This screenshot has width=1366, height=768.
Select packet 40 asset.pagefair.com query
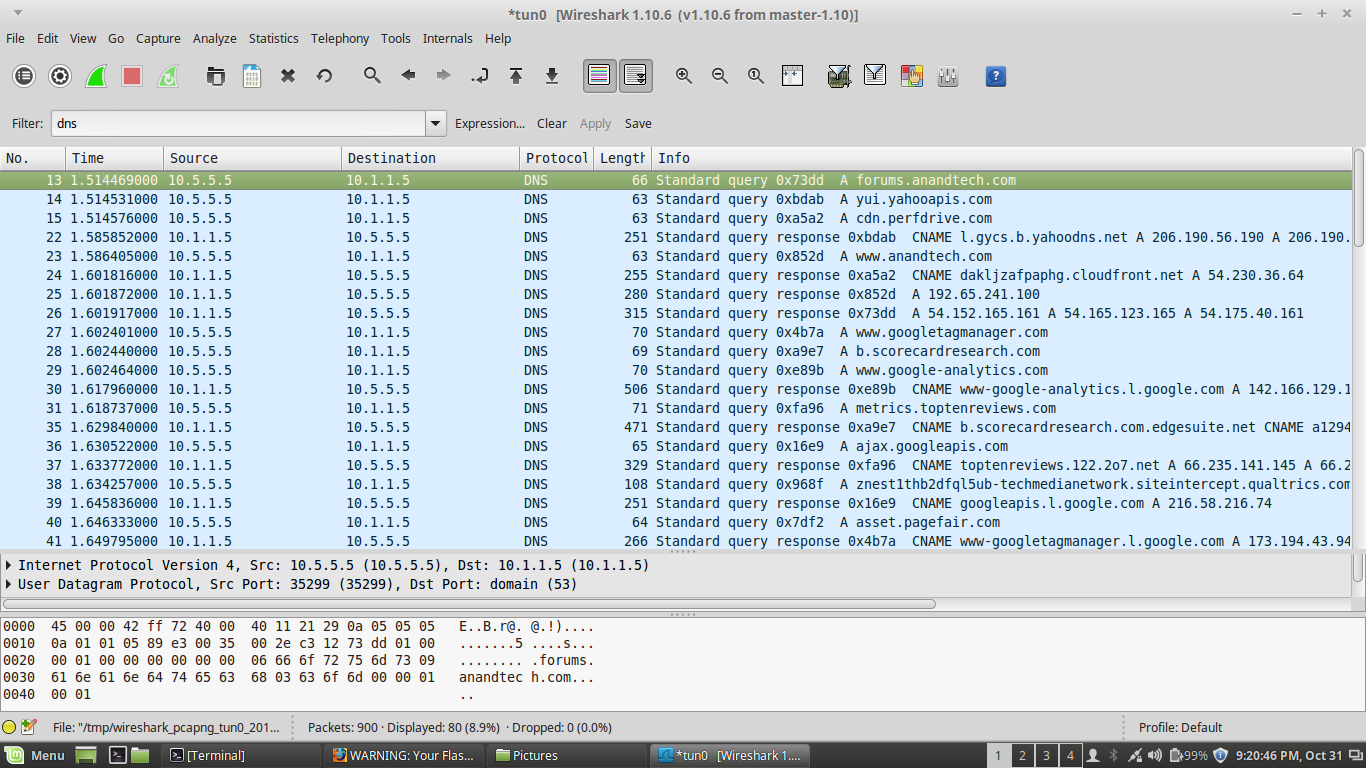(676, 522)
